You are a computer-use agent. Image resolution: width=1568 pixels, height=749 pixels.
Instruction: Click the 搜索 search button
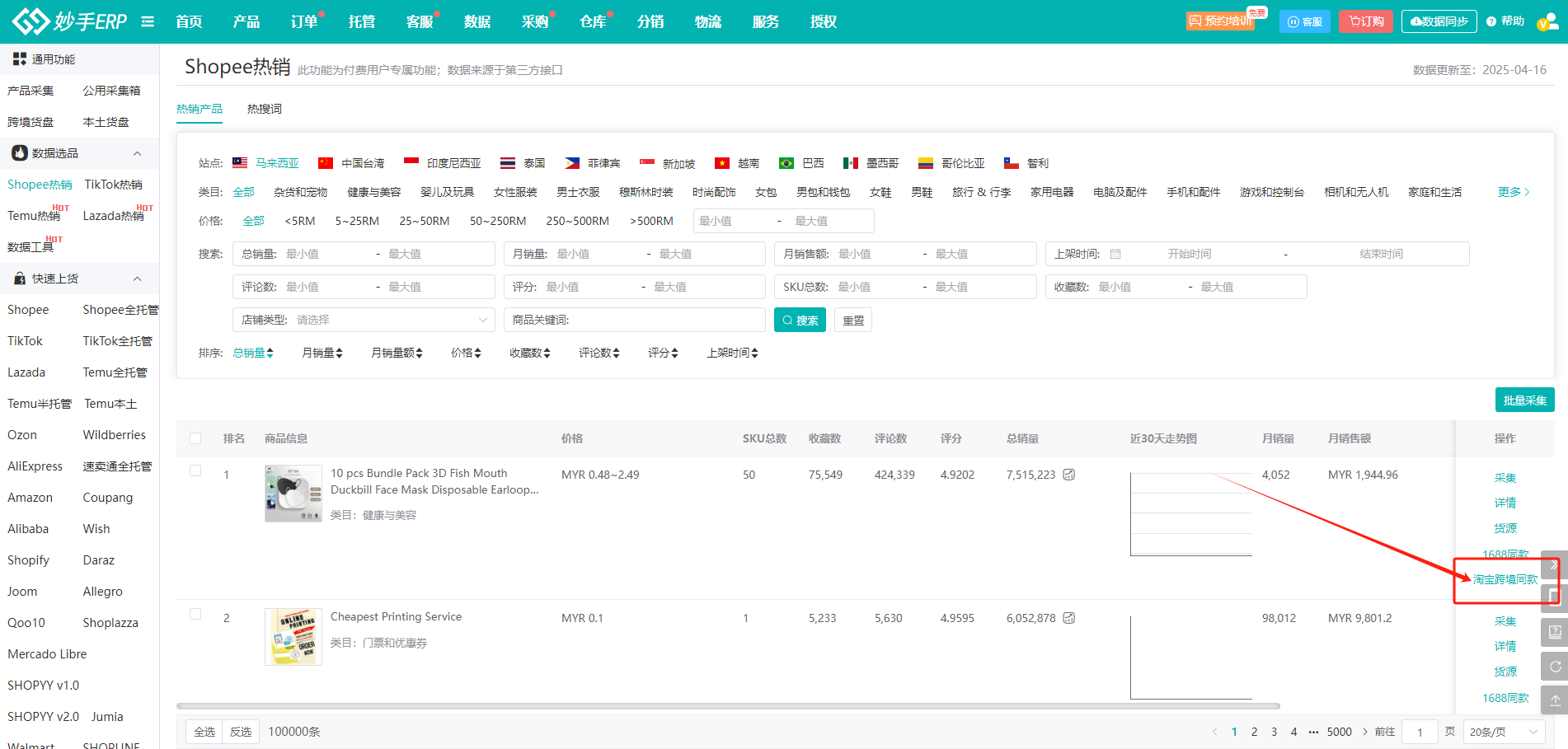(800, 320)
